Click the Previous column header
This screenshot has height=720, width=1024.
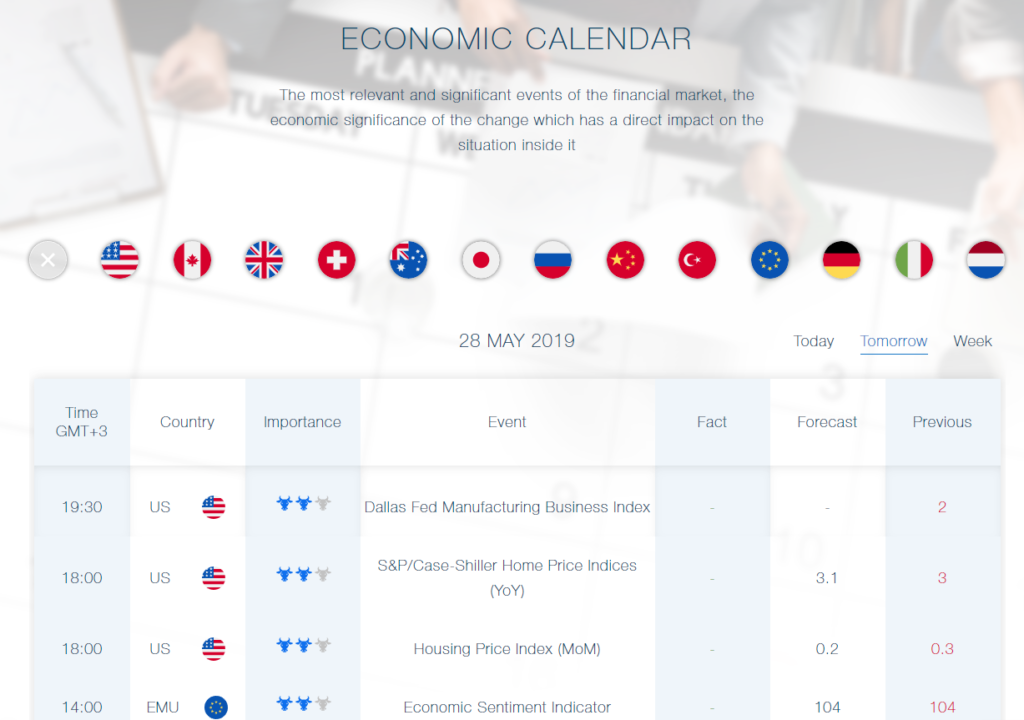tap(942, 422)
